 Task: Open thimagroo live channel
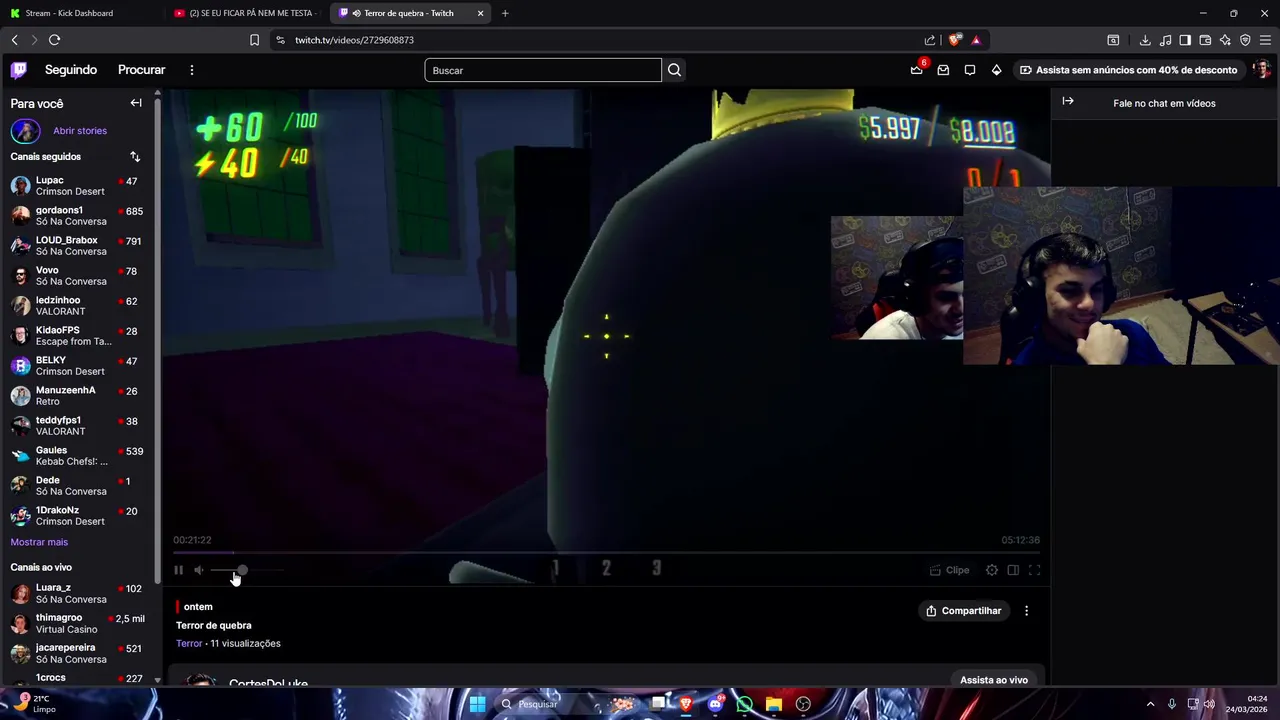(x=78, y=623)
